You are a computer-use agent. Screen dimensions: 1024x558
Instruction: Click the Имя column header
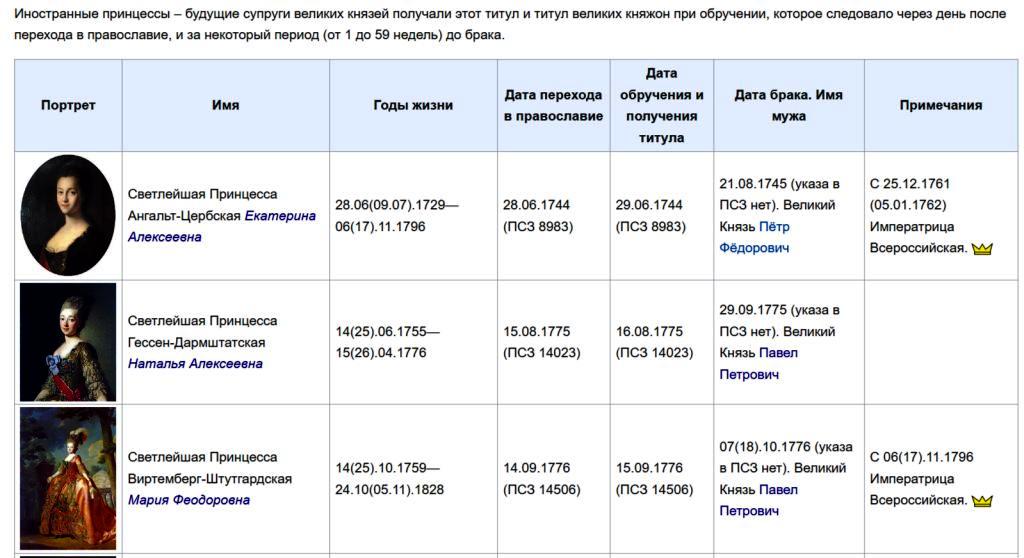click(x=226, y=105)
